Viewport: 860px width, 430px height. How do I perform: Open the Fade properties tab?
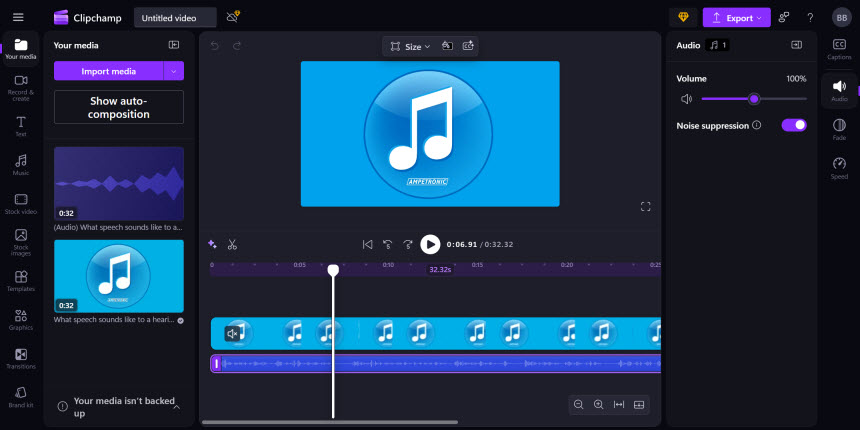(x=839, y=129)
